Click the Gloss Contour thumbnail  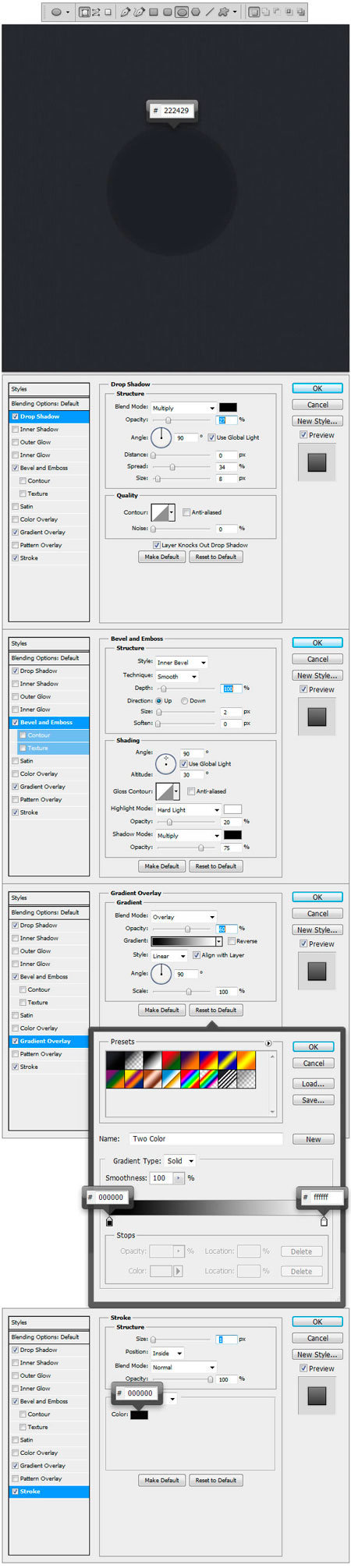(165, 791)
